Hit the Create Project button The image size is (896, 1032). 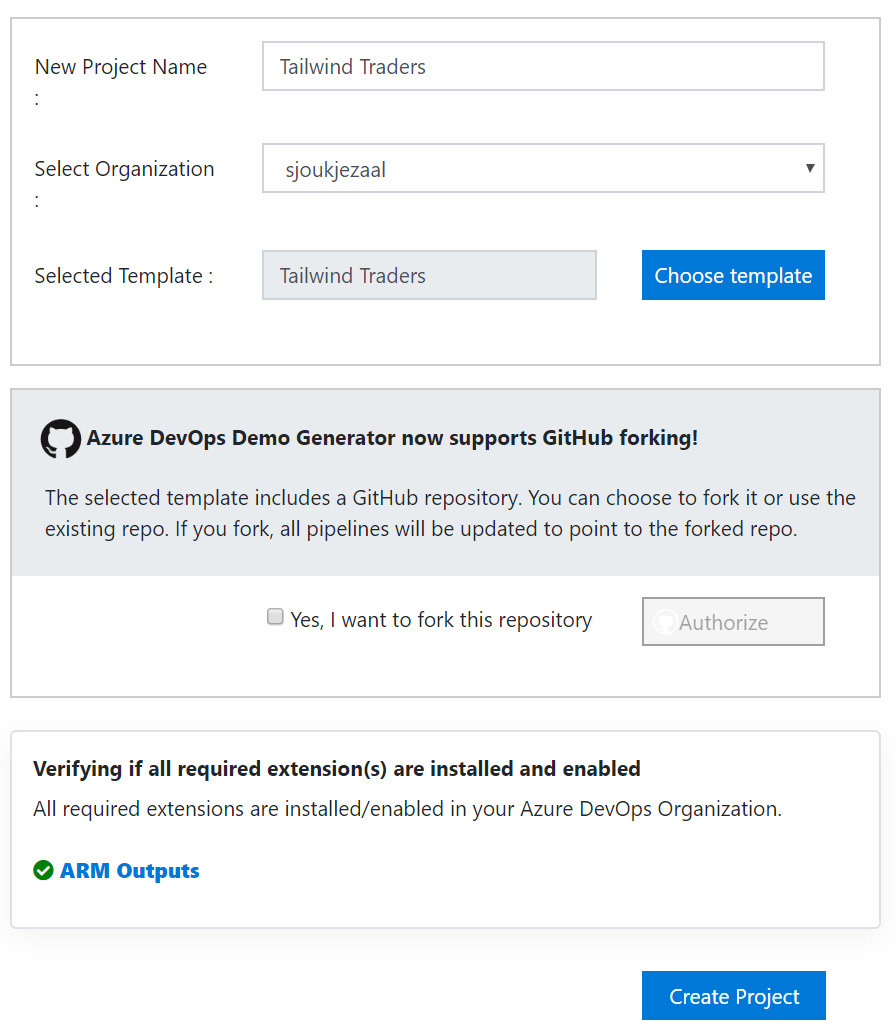734,996
